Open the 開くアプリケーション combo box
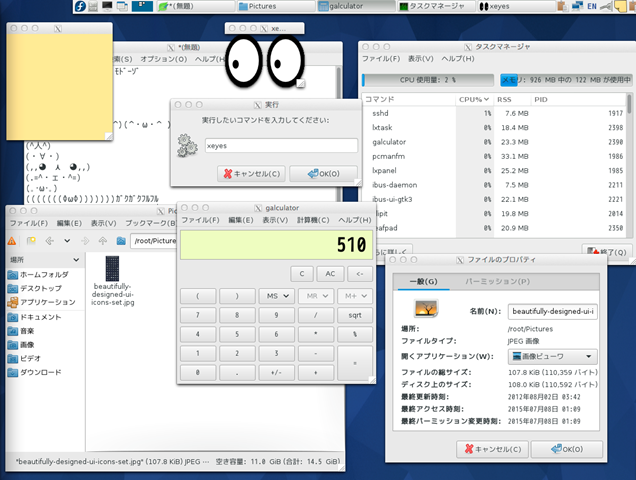This screenshot has width=636, height=480. (553, 356)
